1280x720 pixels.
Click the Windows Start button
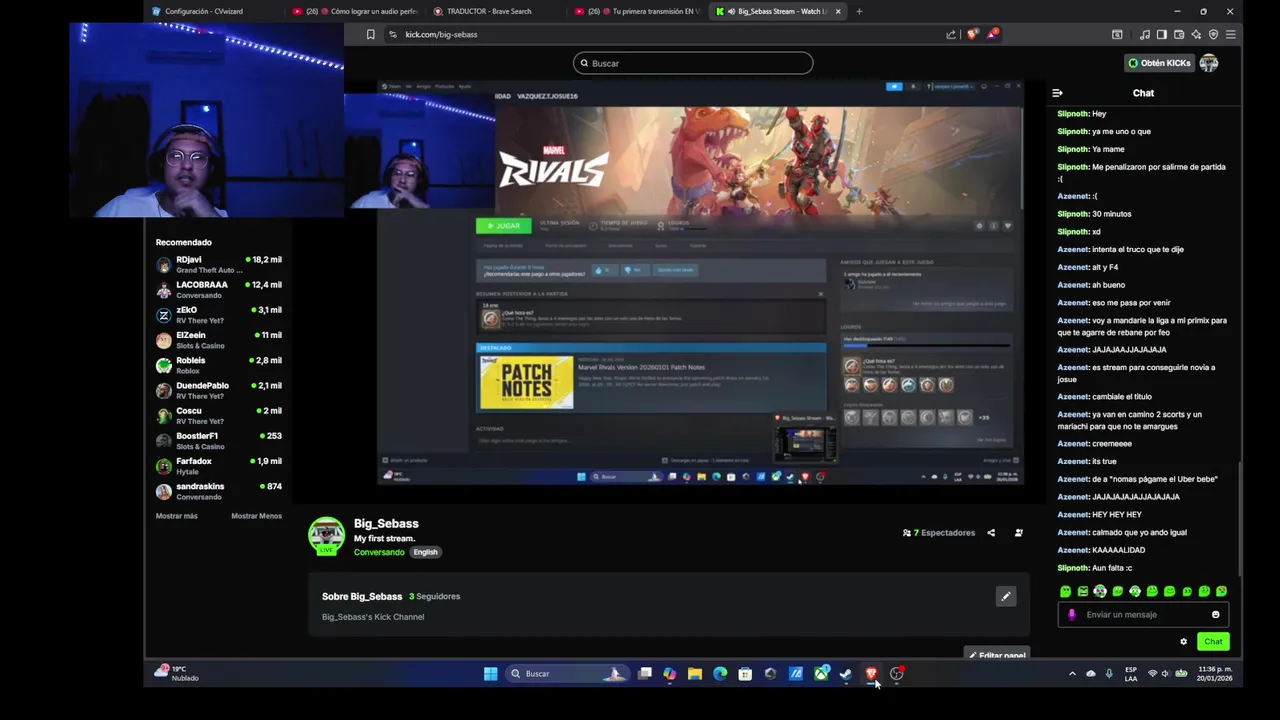(491, 674)
